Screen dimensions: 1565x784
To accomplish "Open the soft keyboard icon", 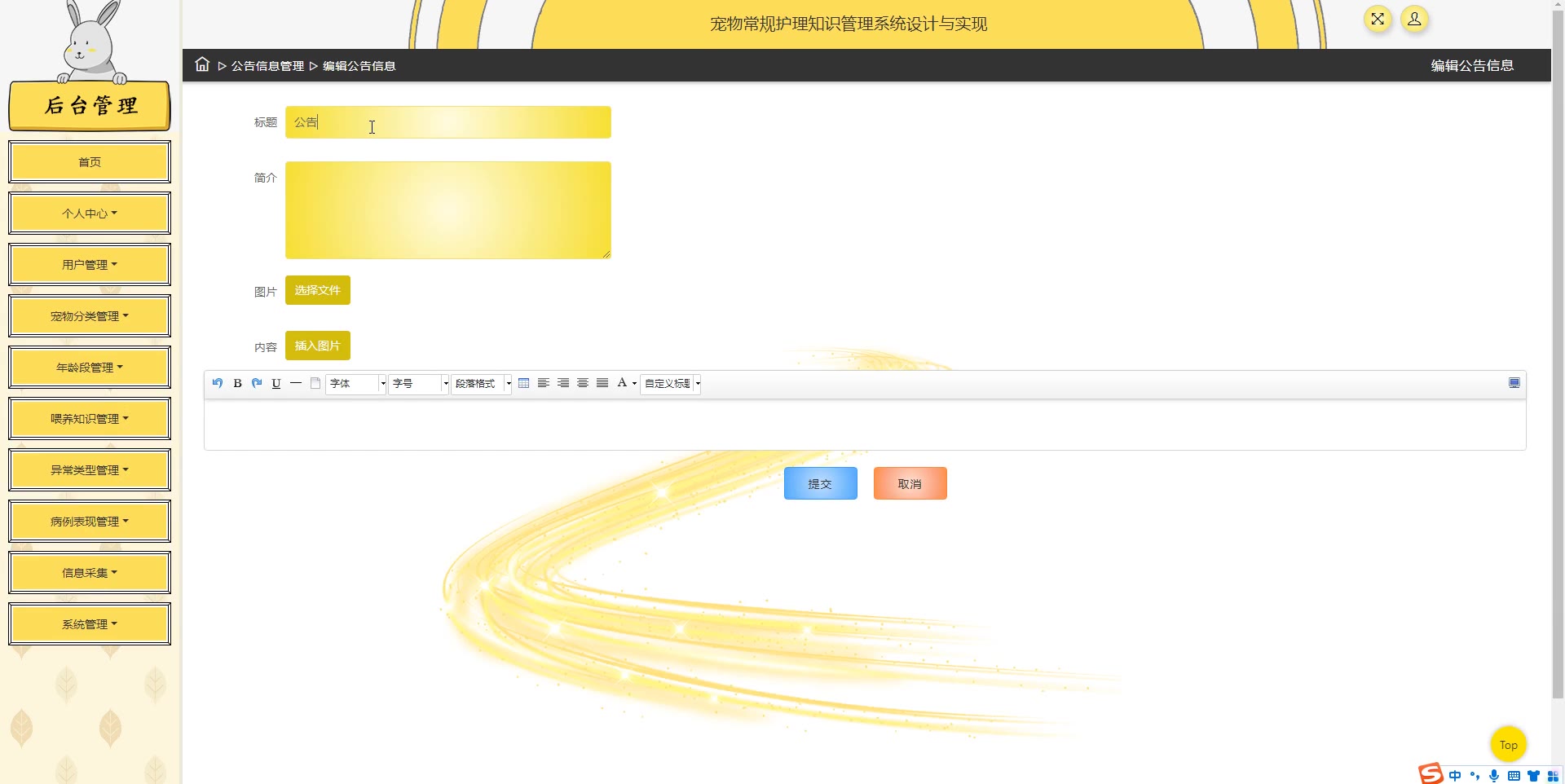I will coord(1514,776).
